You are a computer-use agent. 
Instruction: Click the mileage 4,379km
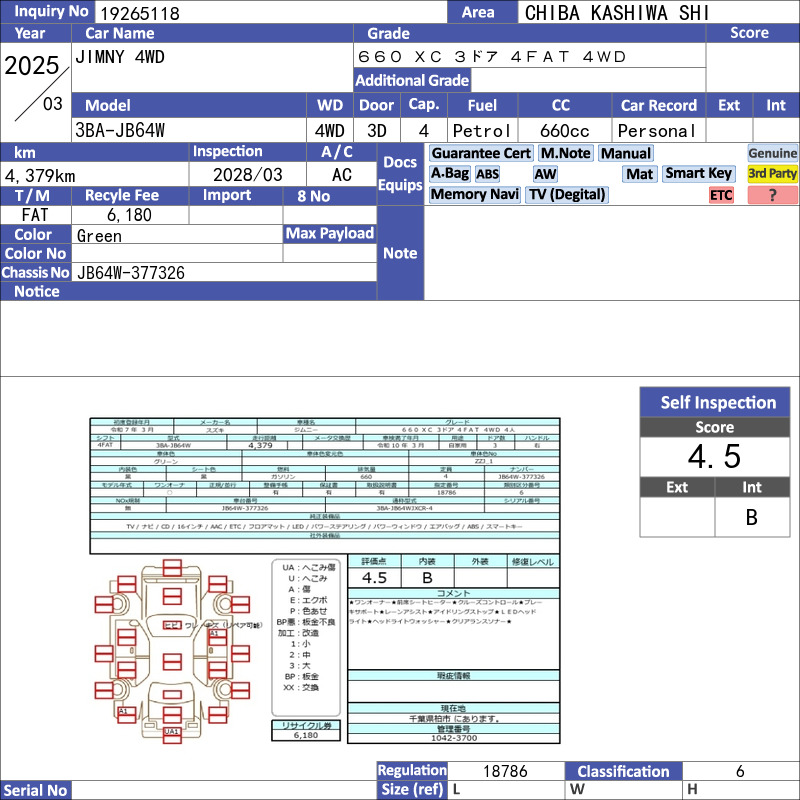pyautogui.click(x=40, y=176)
